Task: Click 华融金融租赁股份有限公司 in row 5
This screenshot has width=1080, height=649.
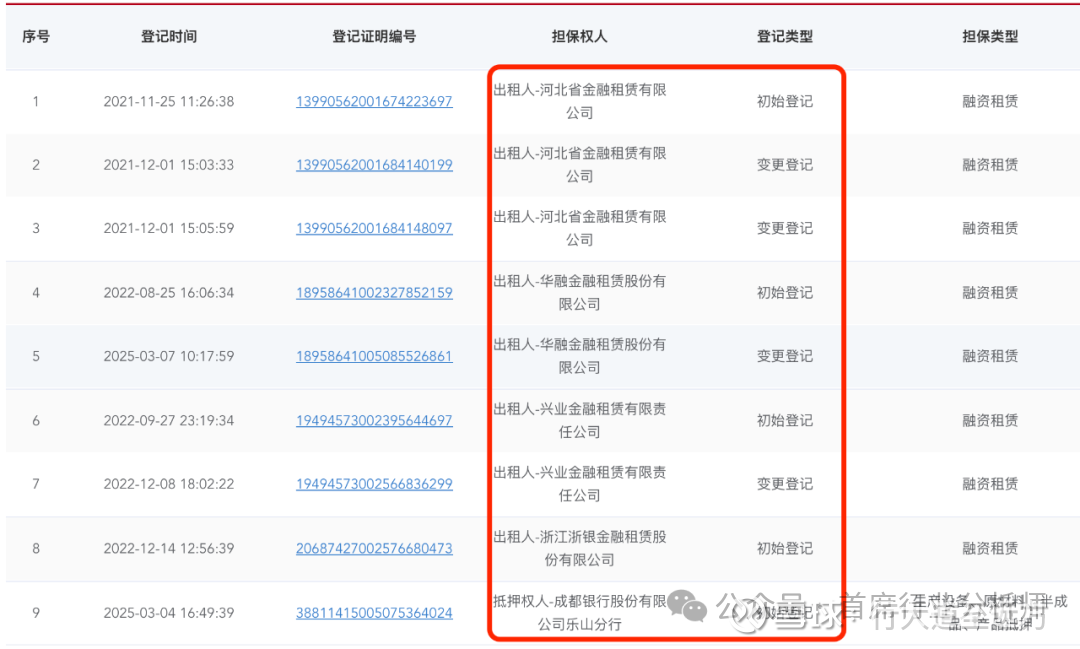Action: (x=579, y=356)
